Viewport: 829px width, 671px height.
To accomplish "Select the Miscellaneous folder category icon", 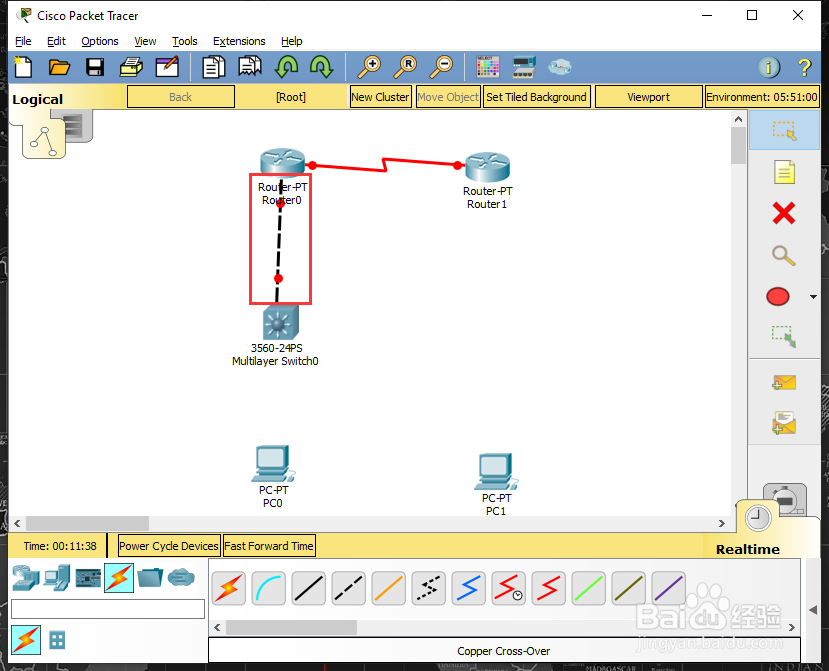I will tap(150, 577).
